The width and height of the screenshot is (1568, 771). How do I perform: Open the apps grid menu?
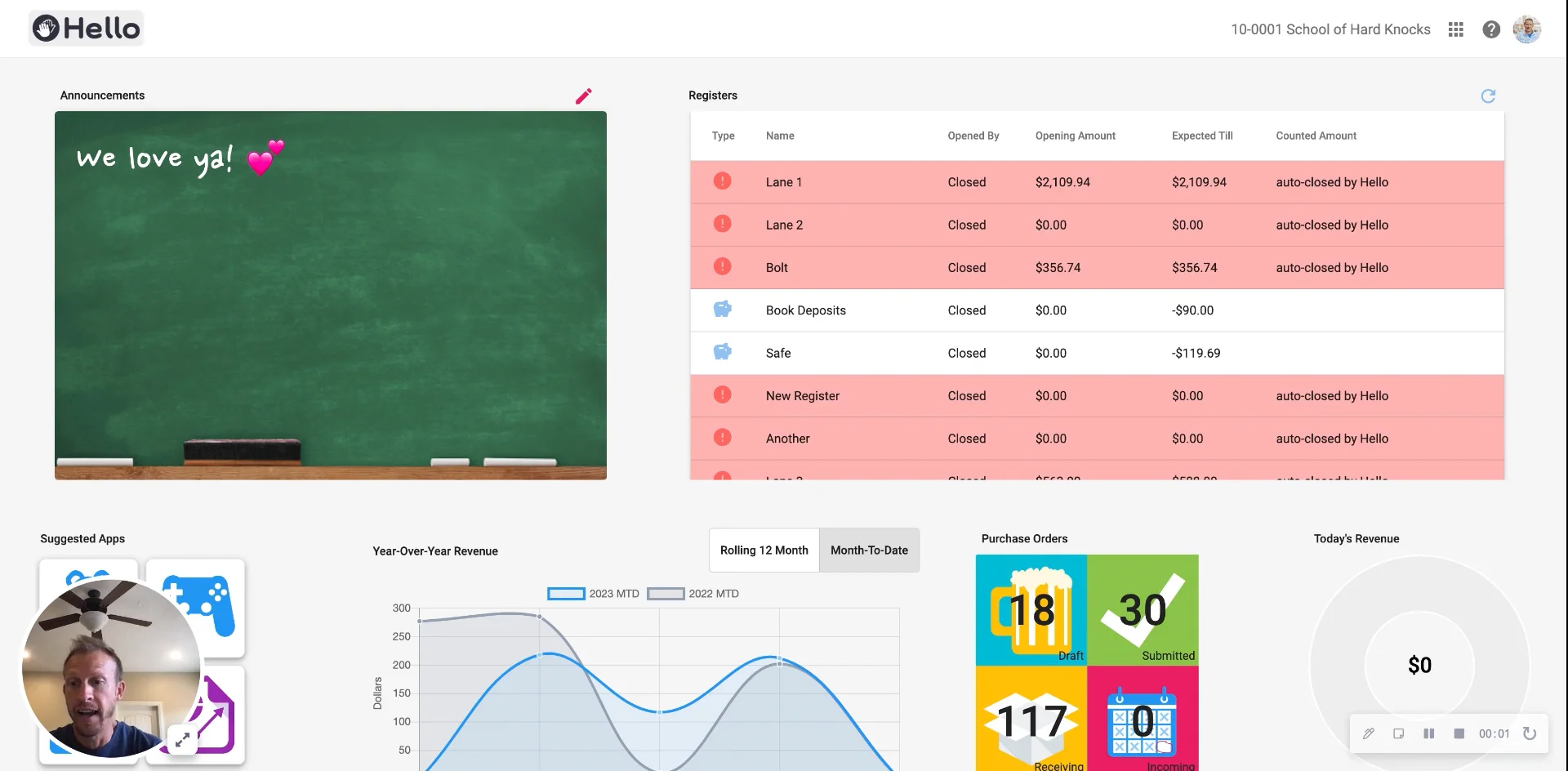tap(1456, 29)
